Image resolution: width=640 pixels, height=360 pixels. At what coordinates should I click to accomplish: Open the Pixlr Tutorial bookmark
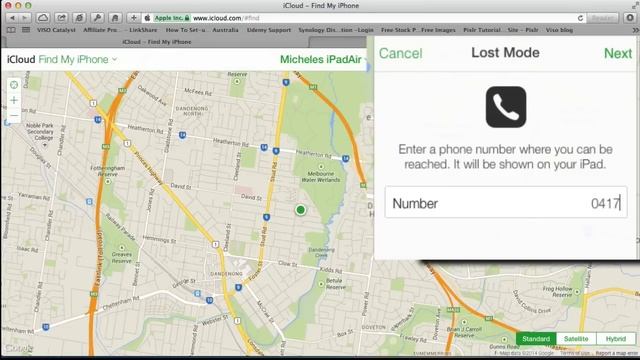click(482, 30)
